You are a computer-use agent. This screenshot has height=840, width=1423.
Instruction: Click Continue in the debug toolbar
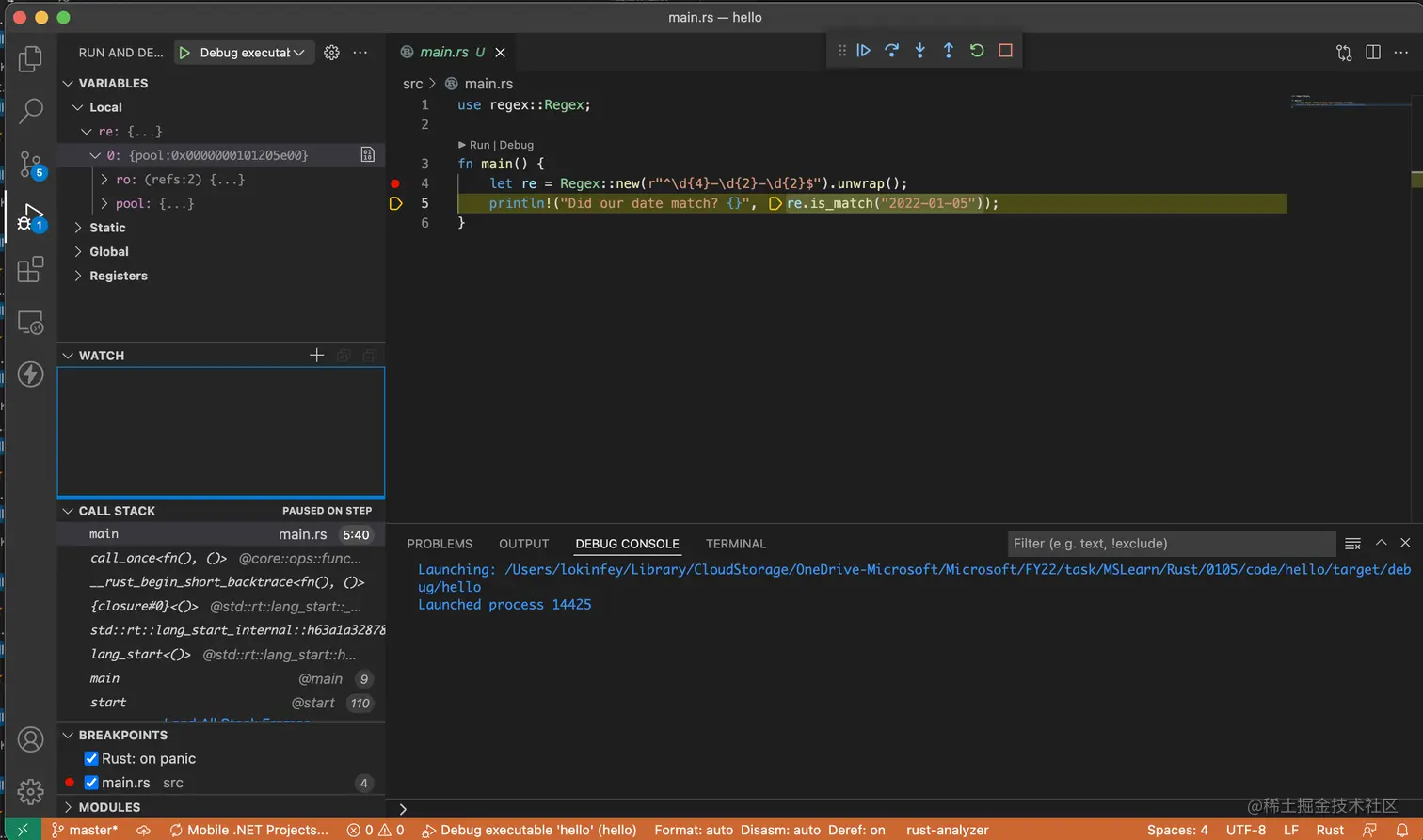(863, 51)
